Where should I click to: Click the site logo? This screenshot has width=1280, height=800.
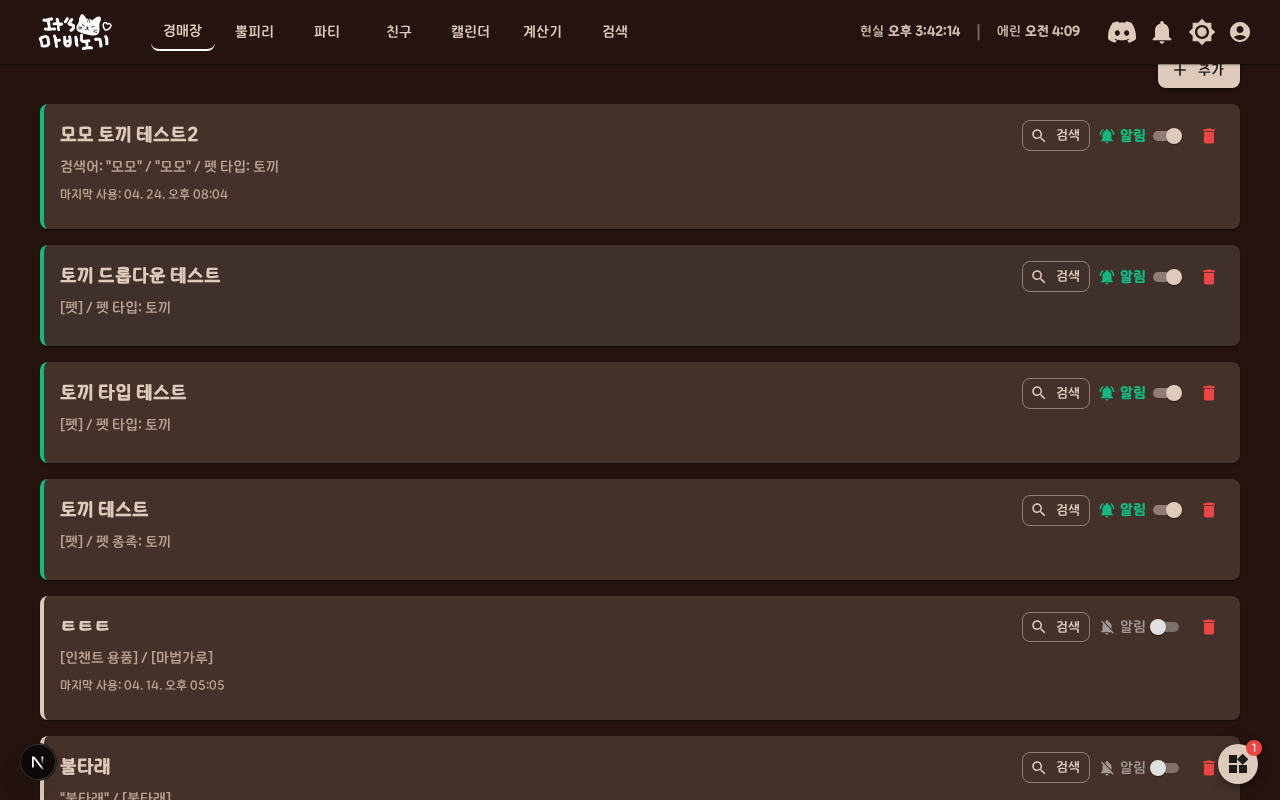tap(75, 32)
